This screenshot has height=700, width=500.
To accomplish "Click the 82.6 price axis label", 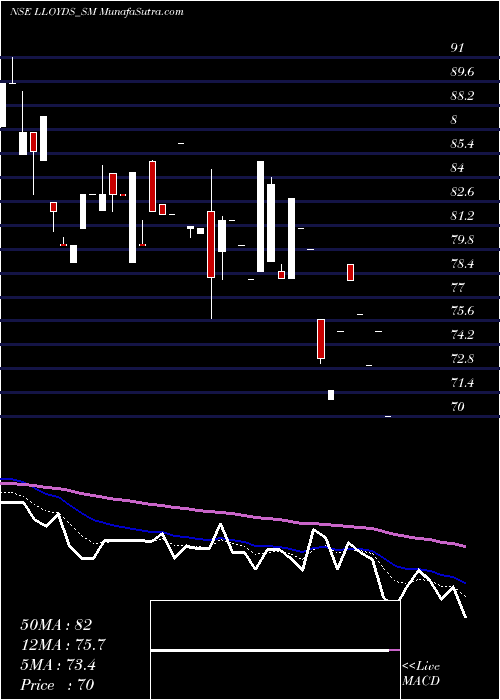I will (464, 192).
